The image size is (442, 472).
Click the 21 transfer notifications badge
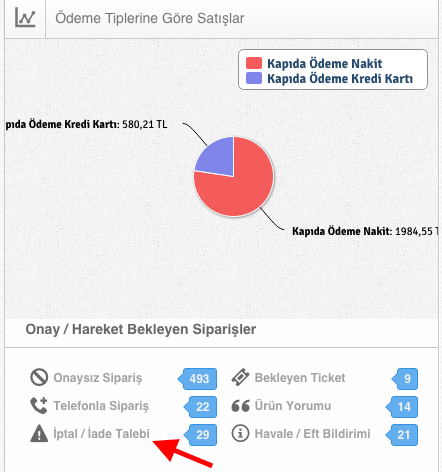[x=402, y=435]
